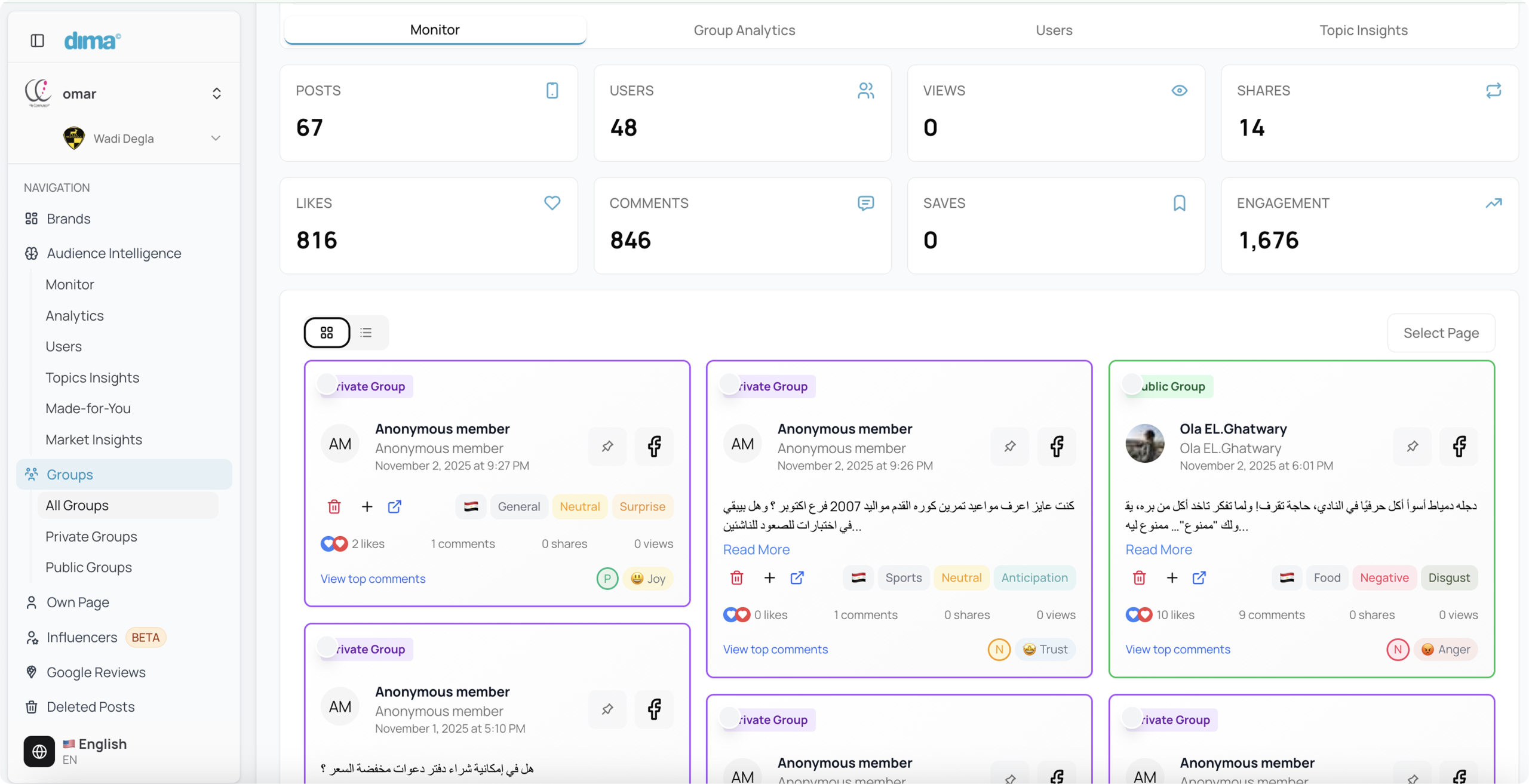Select checkbox on Ola EL.Ghatwary's Public Group post
The image size is (1529, 784).
tap(1131, 383)
